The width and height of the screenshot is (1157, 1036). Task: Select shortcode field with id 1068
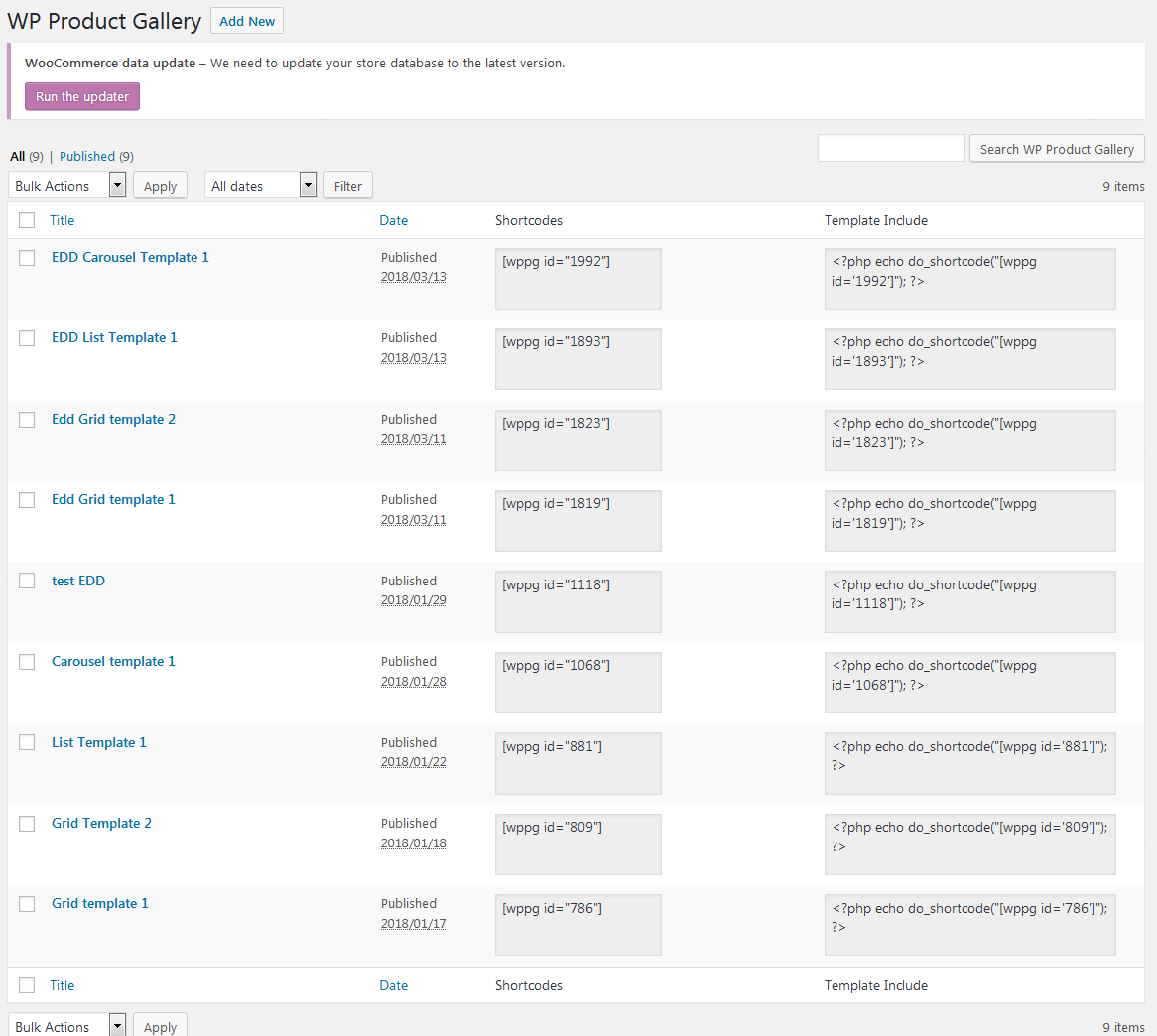pos(578,682)
